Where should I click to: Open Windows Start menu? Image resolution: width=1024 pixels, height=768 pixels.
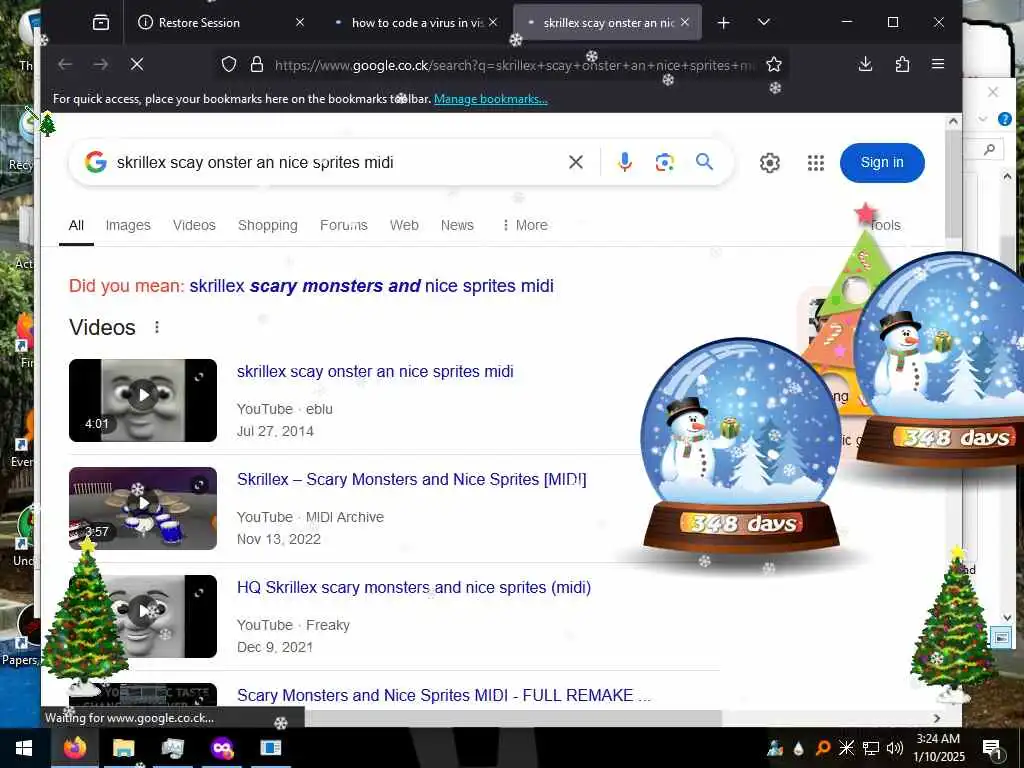[x=24, y=748]
